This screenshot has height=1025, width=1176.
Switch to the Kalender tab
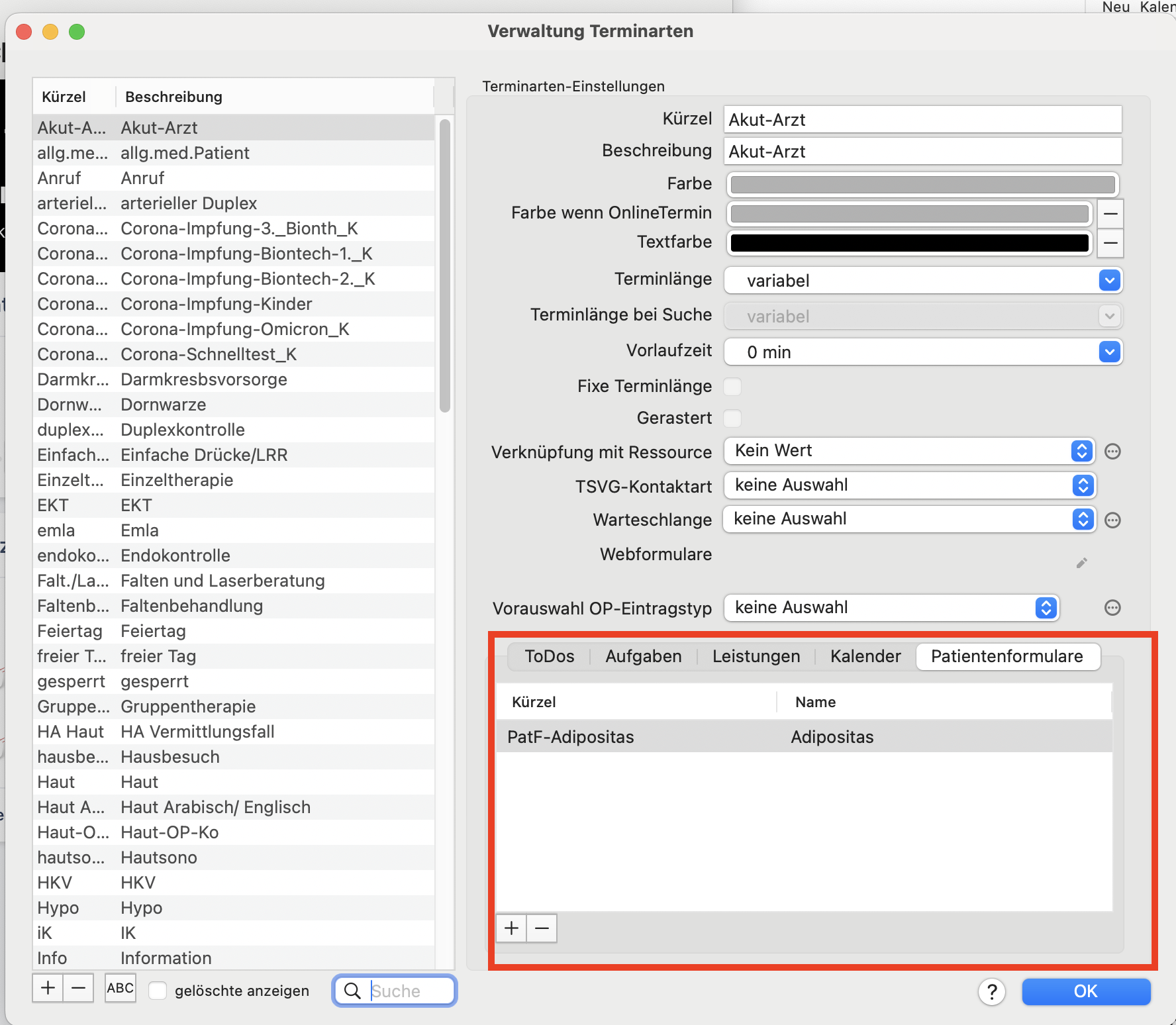pyautogui.click(x=865, y=656)
